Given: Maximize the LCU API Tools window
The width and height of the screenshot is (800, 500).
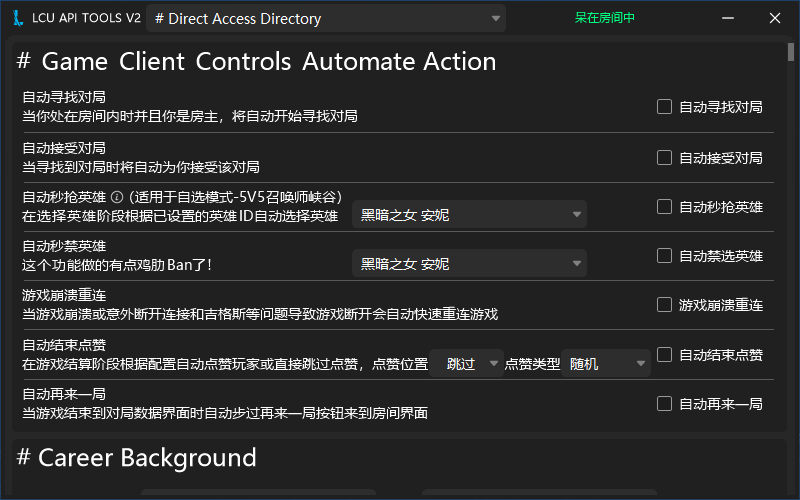Looking at the screenshot, I should point(729,18).
